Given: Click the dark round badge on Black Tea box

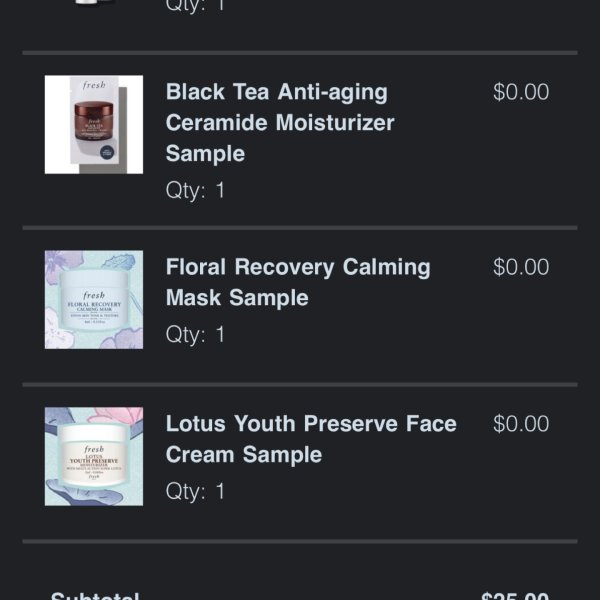Looking at the screenshot, I should point(107,152).
